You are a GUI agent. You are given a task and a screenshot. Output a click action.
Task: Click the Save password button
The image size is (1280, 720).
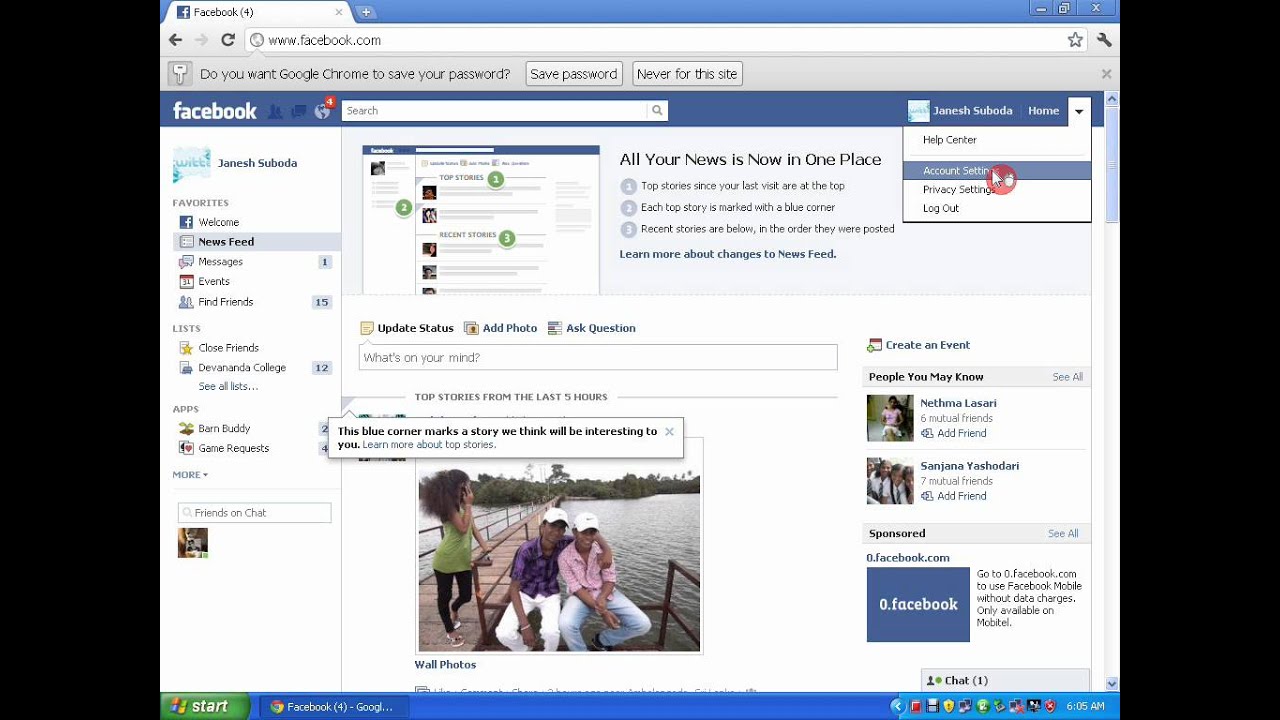(574, 74)
